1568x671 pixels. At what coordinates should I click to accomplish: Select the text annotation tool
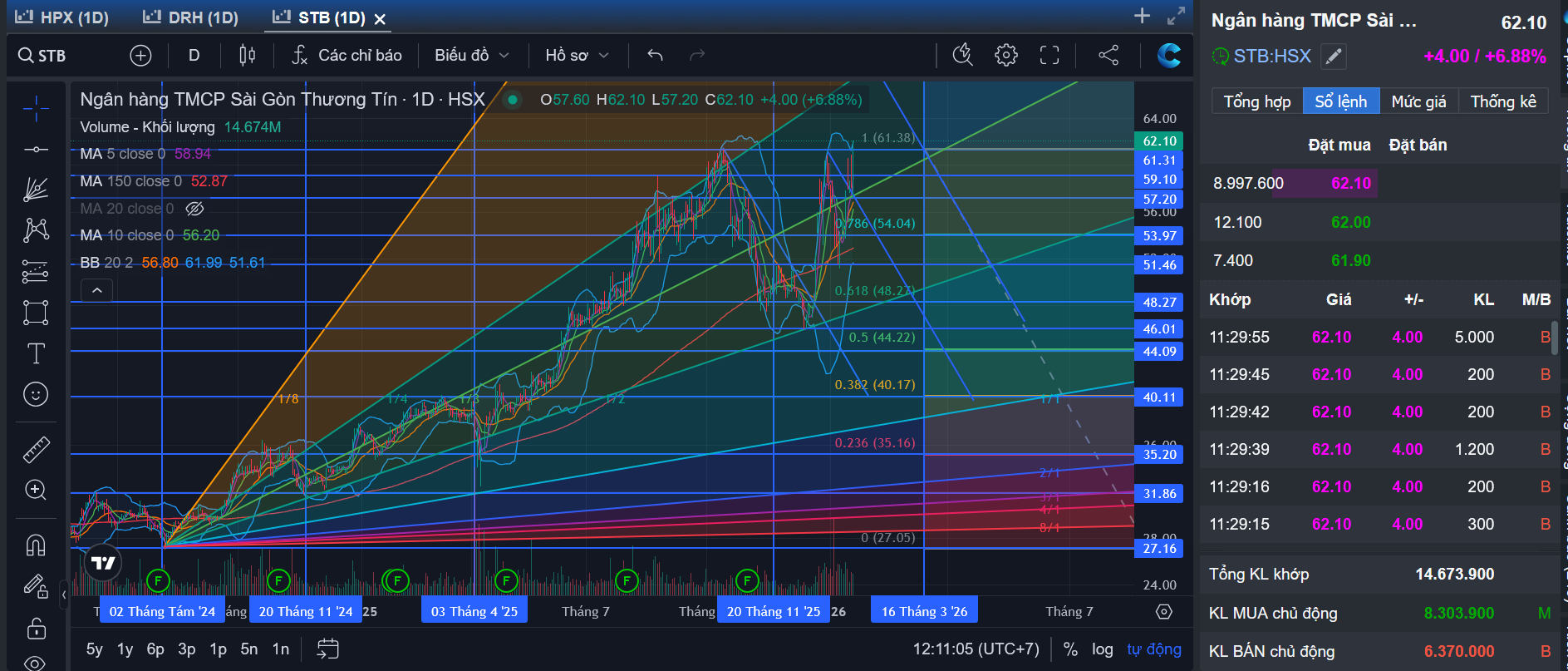(x=36, y=353)
